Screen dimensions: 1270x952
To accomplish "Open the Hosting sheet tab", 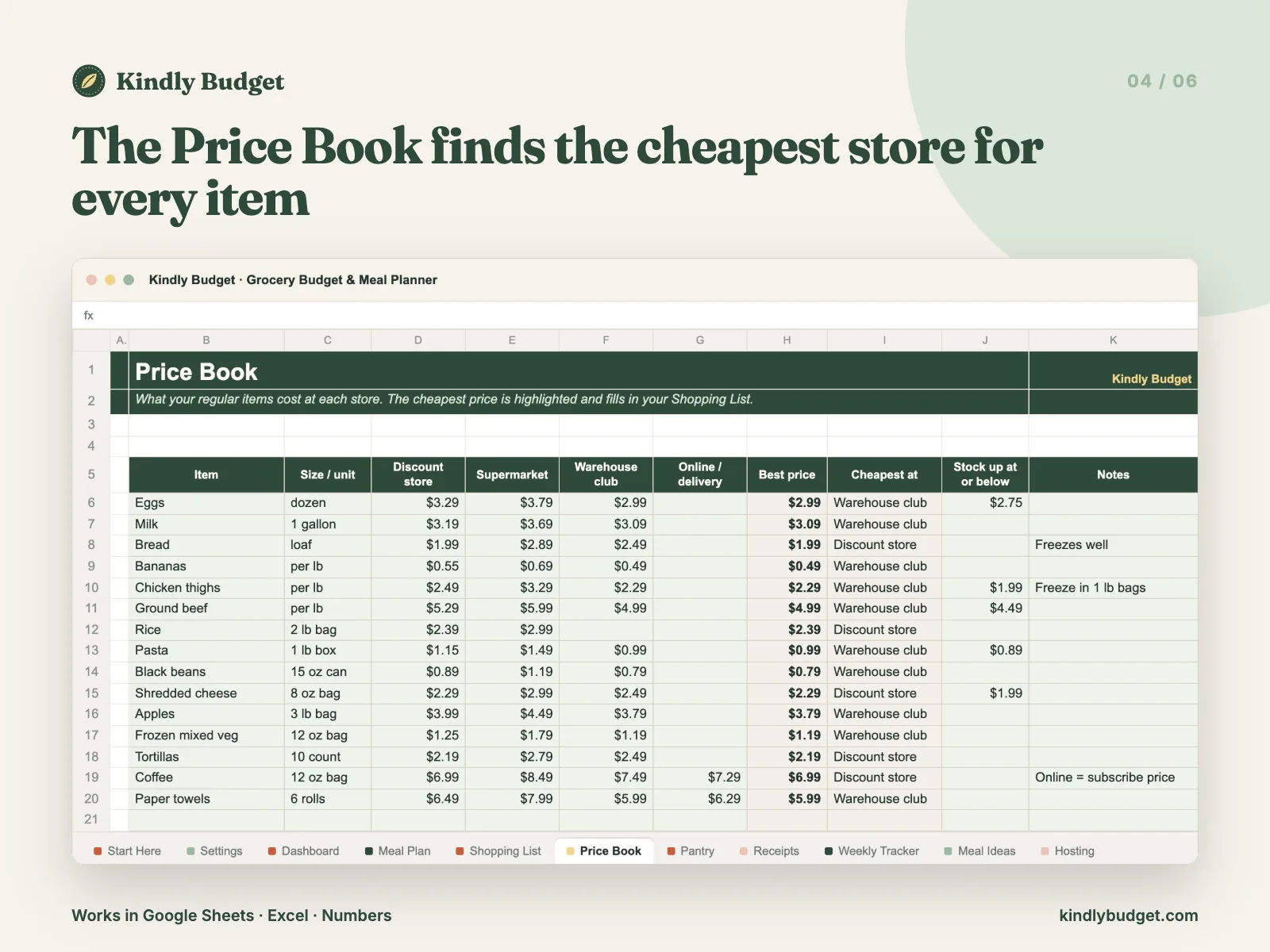I will click(x=1068, y=850).
